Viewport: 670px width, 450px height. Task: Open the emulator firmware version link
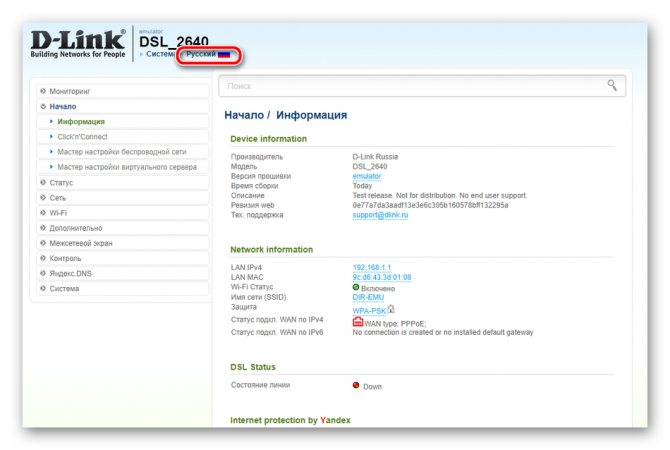coord(367,176)
